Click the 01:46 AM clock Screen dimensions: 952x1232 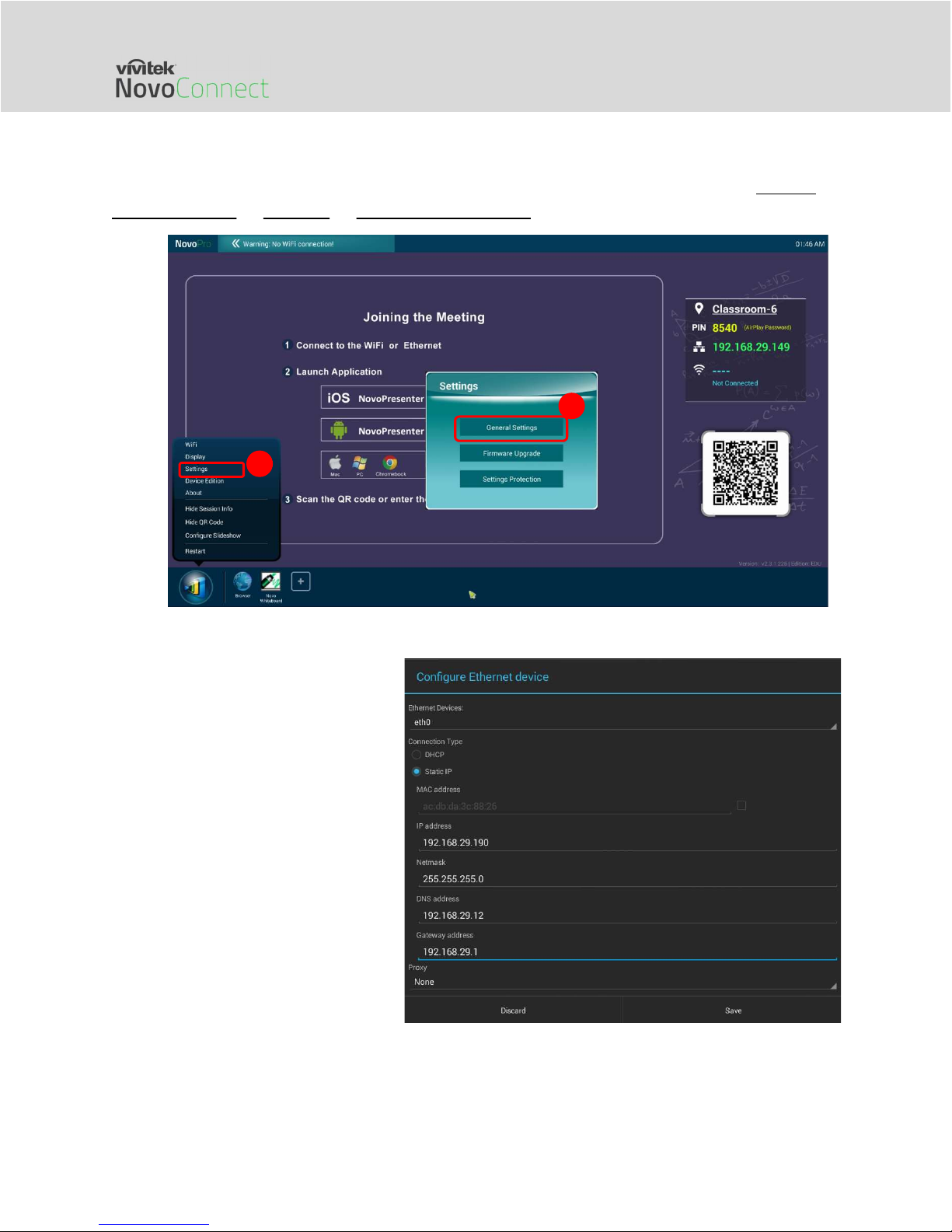810,244
